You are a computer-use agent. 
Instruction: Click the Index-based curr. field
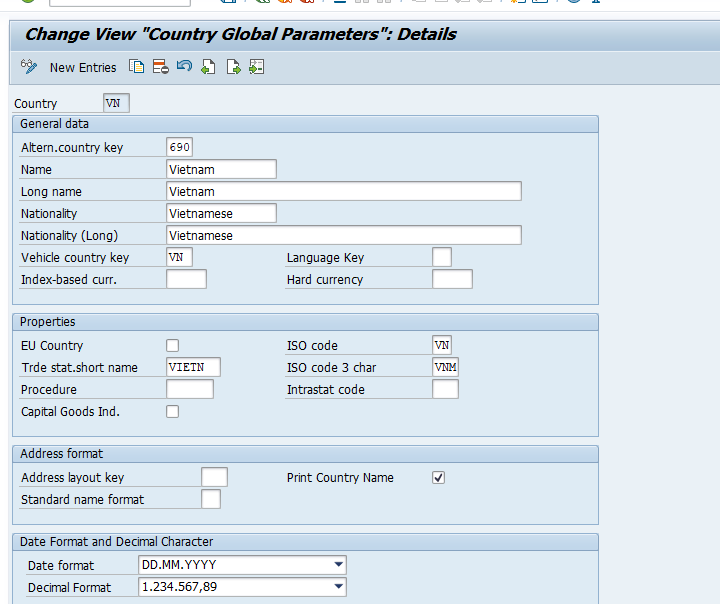click(x=186, y=279)
